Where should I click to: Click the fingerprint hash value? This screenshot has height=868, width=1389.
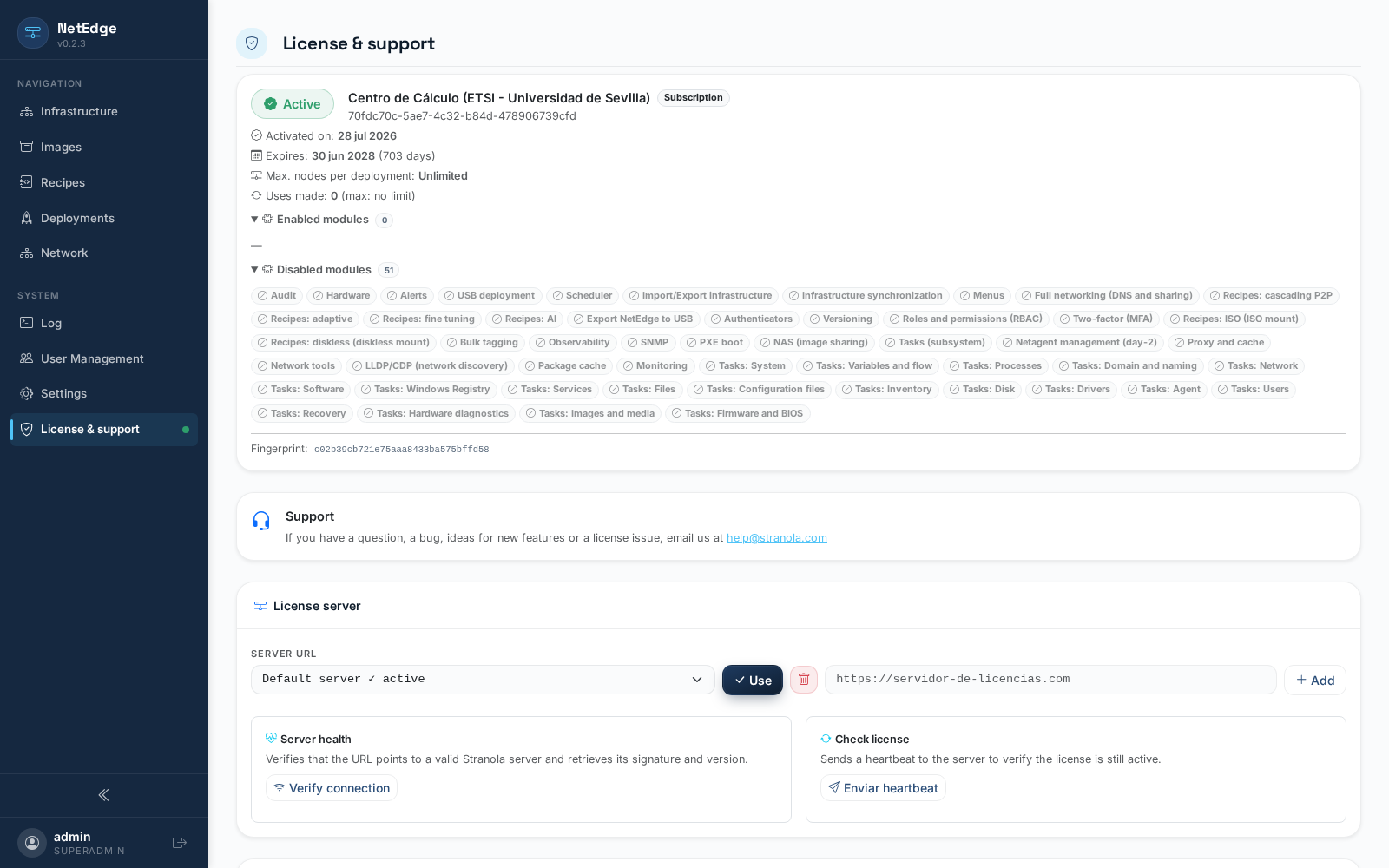401,450
